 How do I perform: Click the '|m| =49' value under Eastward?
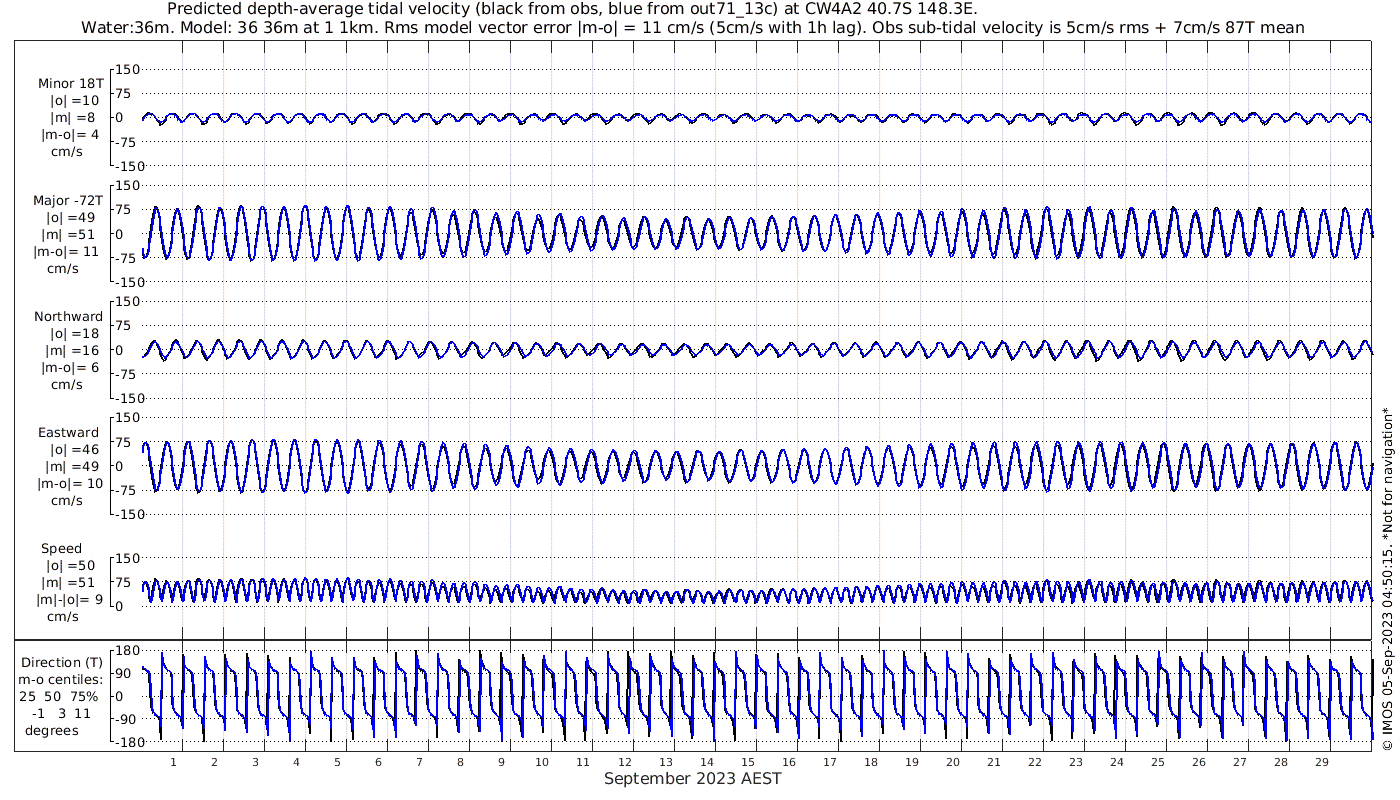click(74, 467)
